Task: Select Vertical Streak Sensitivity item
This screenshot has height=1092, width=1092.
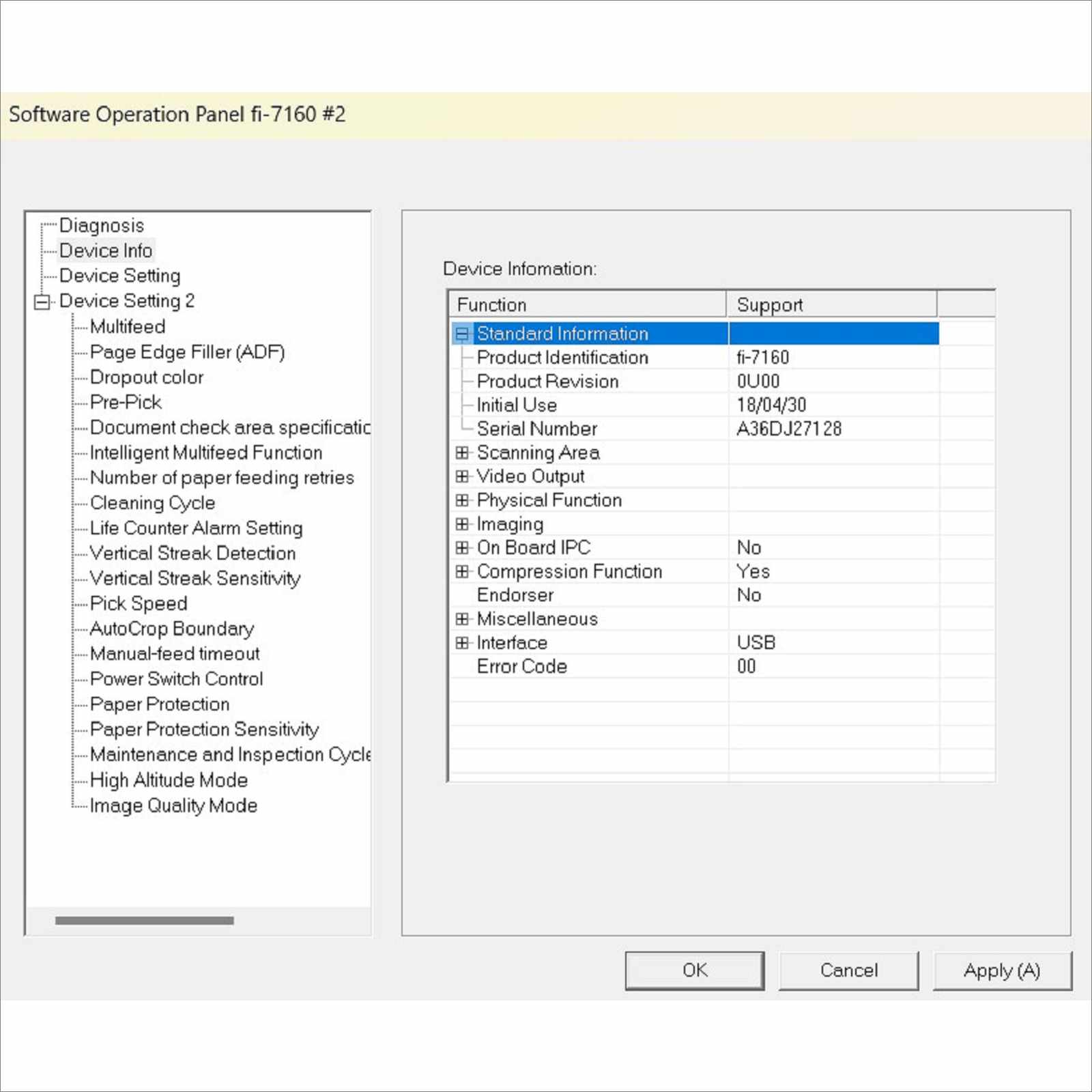Action: (195, 579)
